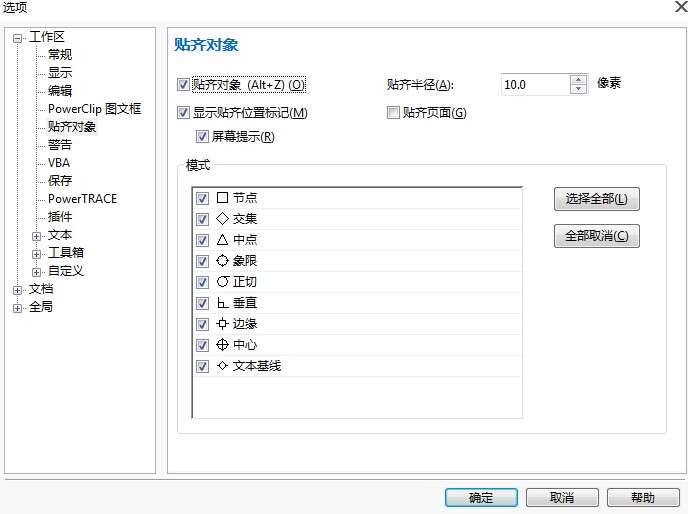Click the 中心 center snap icon
Screen dimensions: 688x514
(222, 345)
